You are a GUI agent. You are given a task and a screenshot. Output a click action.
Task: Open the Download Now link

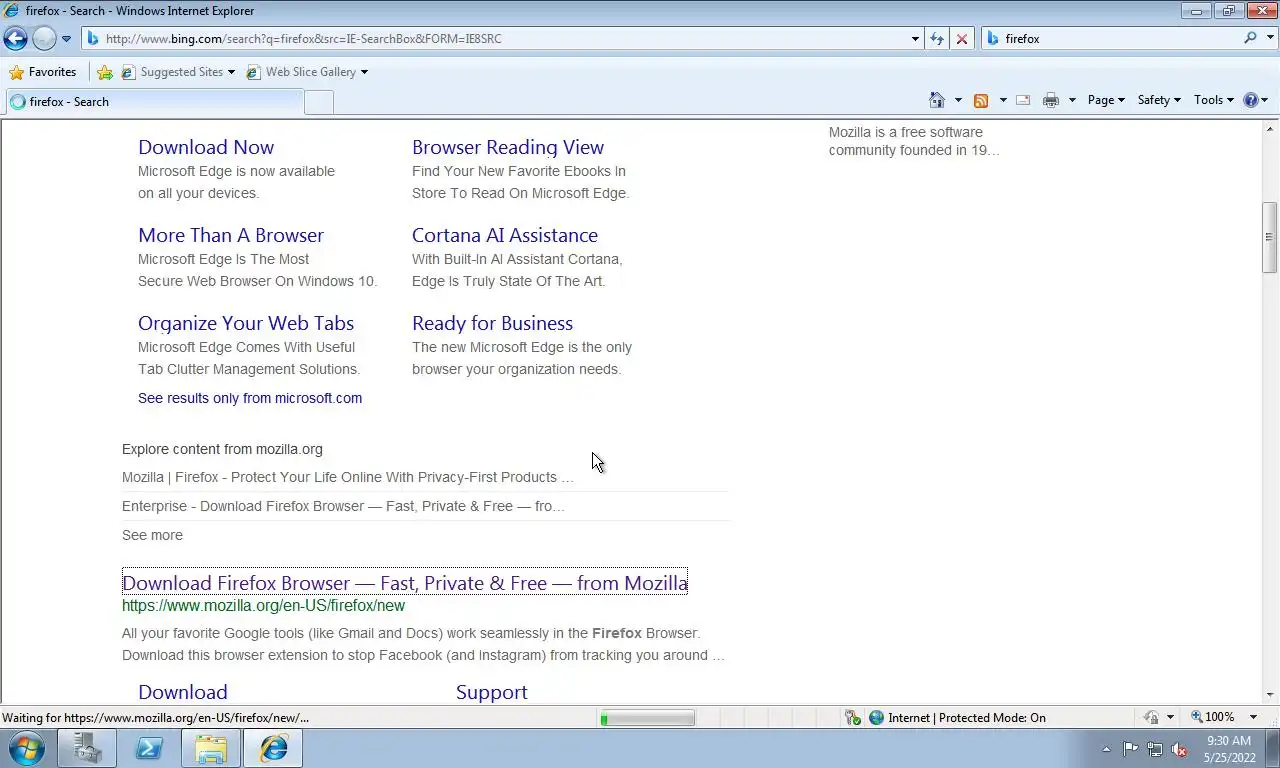(206, 147)
